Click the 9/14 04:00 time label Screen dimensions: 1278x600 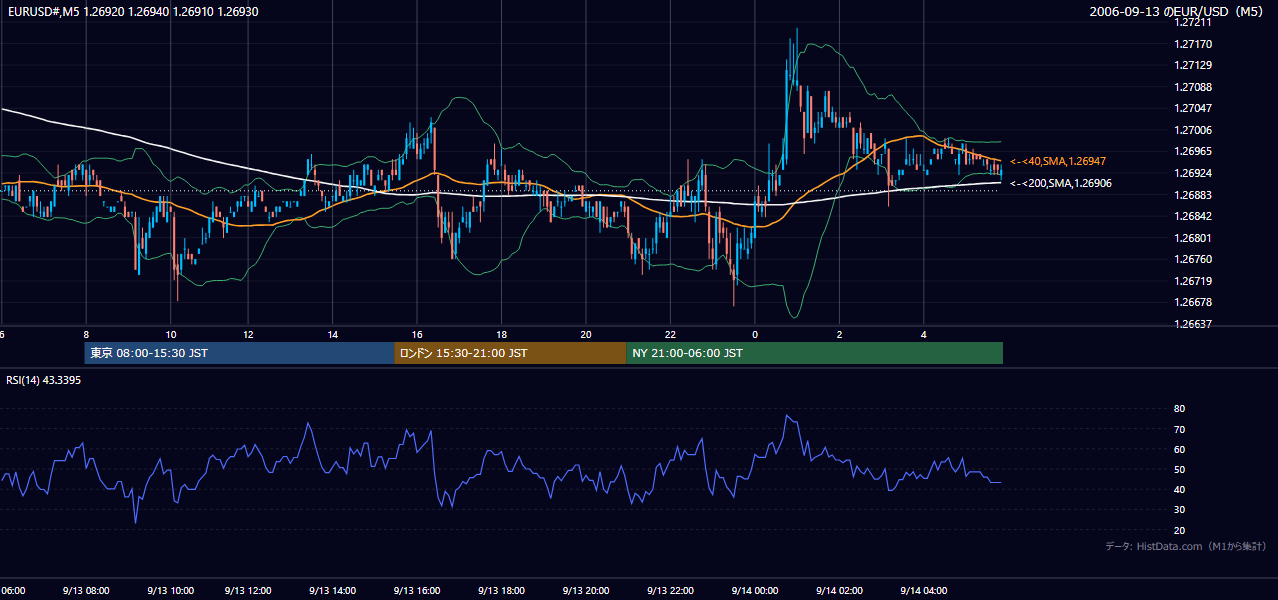[x=925, y=590]
